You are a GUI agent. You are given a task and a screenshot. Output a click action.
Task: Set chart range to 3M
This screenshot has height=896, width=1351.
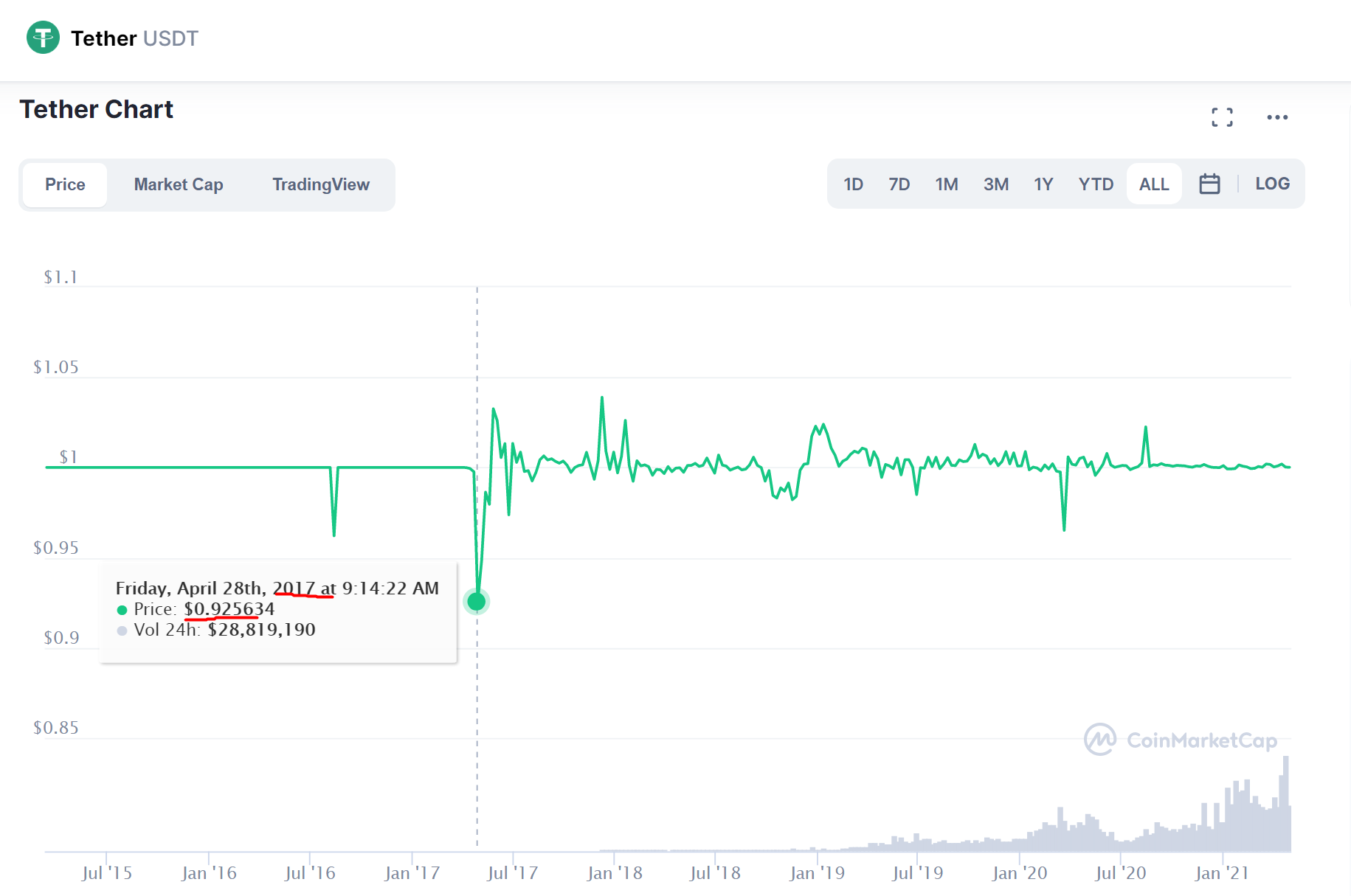(996, 184)
